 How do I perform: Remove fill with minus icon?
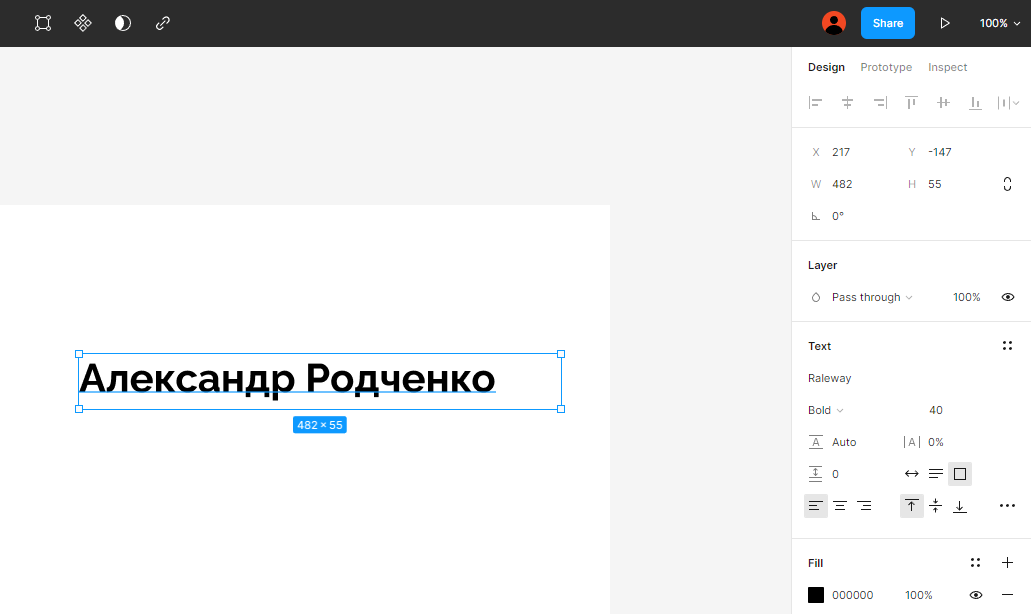click(1007, 595)
